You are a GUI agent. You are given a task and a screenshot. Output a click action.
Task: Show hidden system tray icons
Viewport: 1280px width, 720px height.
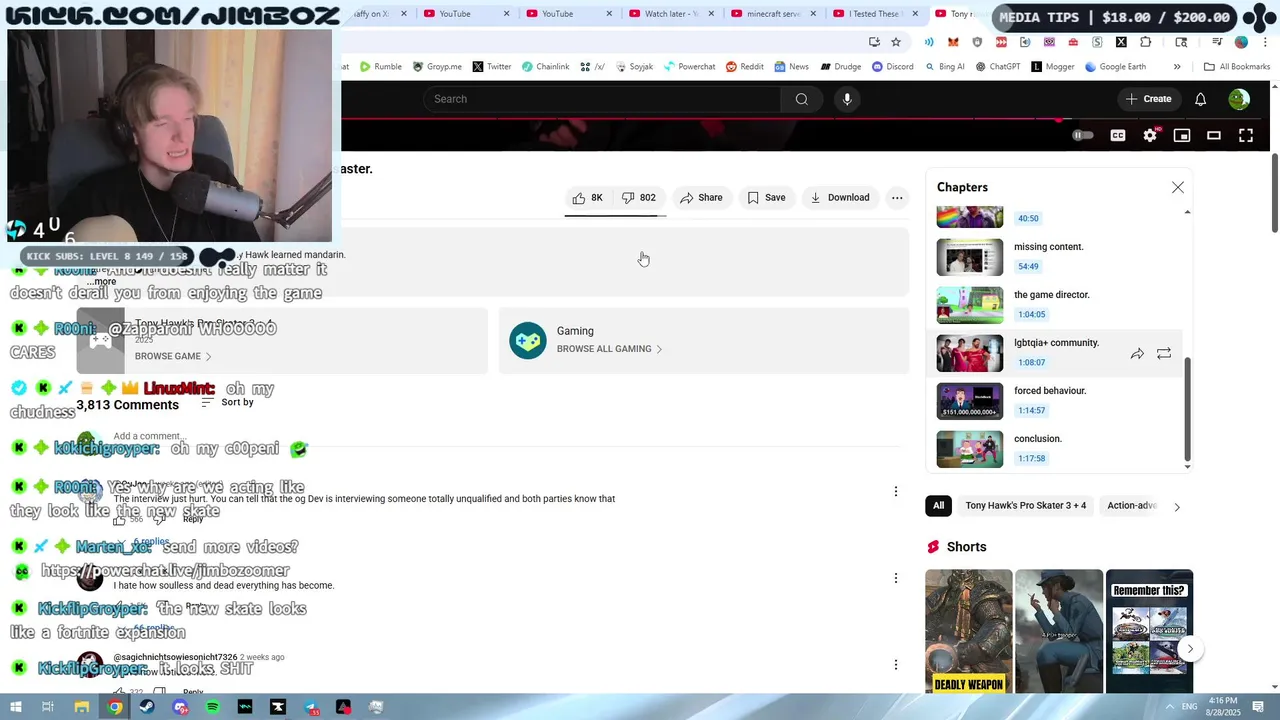tap(1170, 707)
